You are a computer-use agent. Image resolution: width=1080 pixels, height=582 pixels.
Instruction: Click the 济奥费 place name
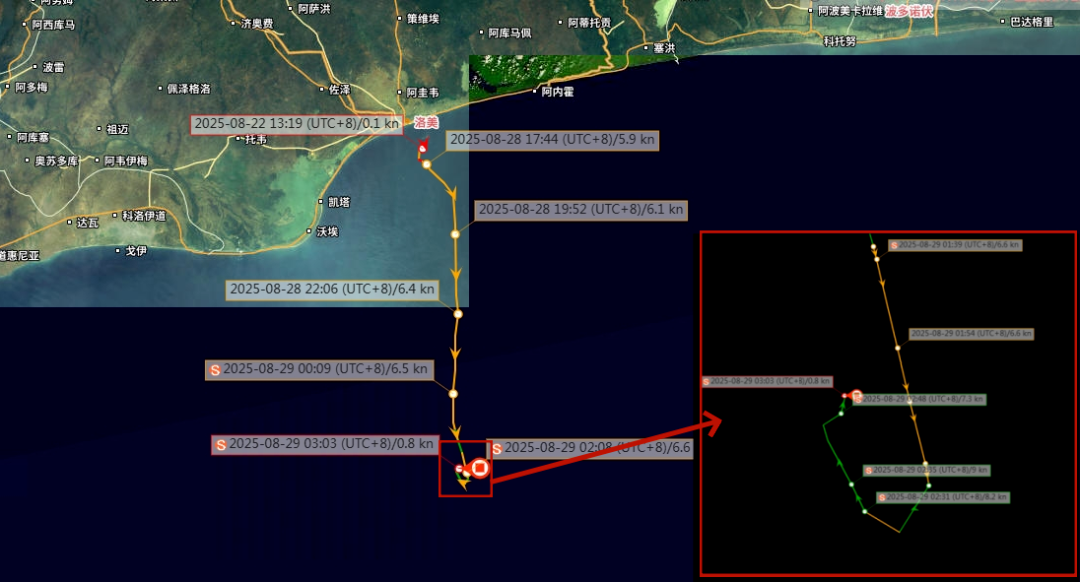257,23
